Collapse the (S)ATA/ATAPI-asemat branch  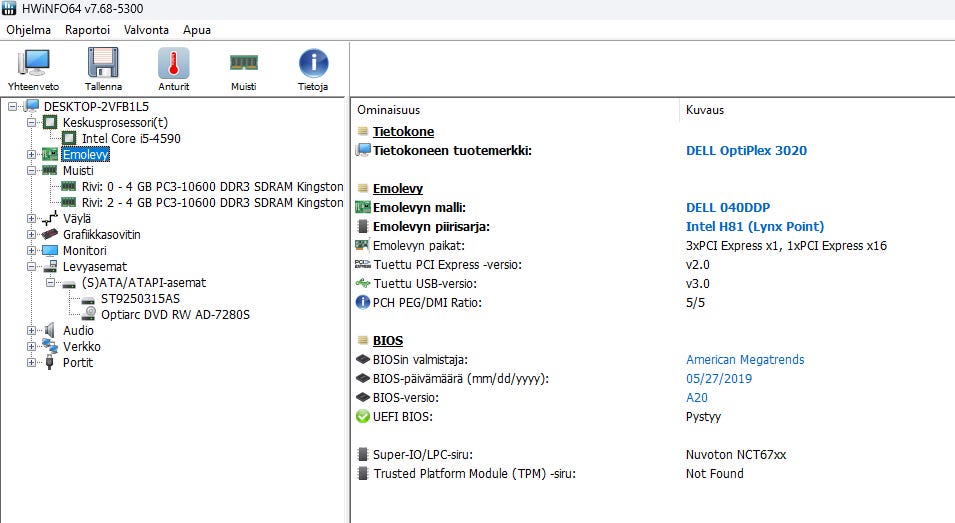51,283
